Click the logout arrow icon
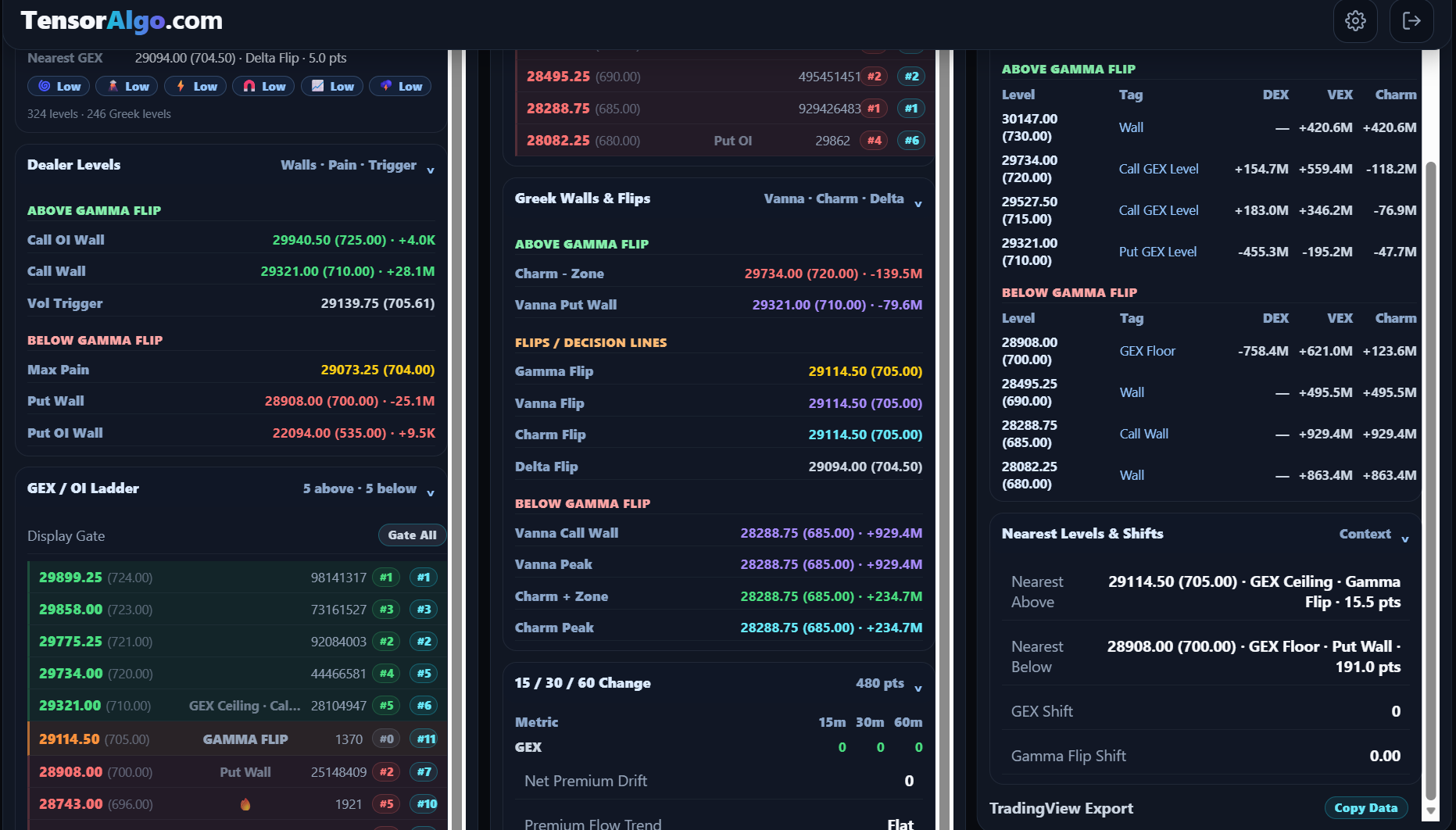The image size is (1456, 830). [1411, 20]
